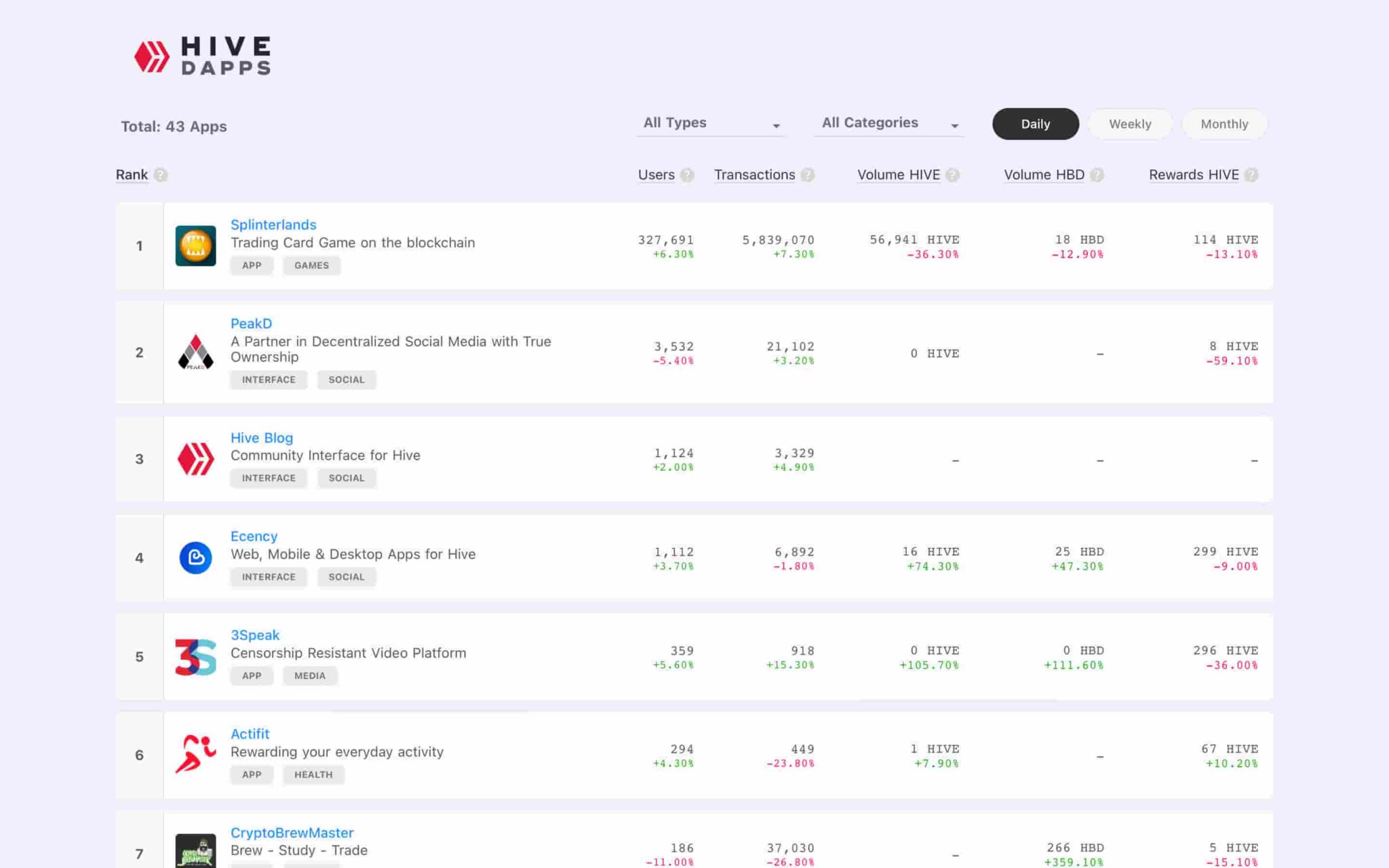Click help icon beside Users column
The width and height of the screenshot is (1389, 868).
click(687, 175)
